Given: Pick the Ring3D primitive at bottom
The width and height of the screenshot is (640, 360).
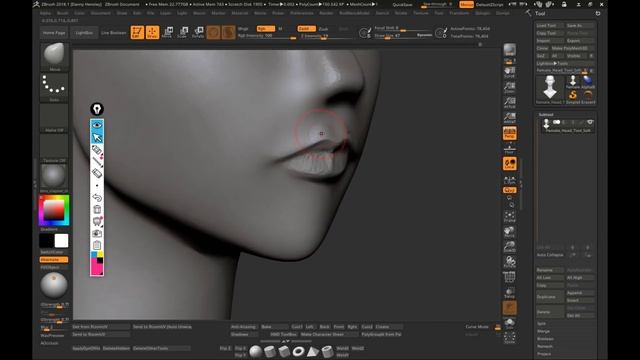Looking at the screenshot, I should click(x=298, y=351).
